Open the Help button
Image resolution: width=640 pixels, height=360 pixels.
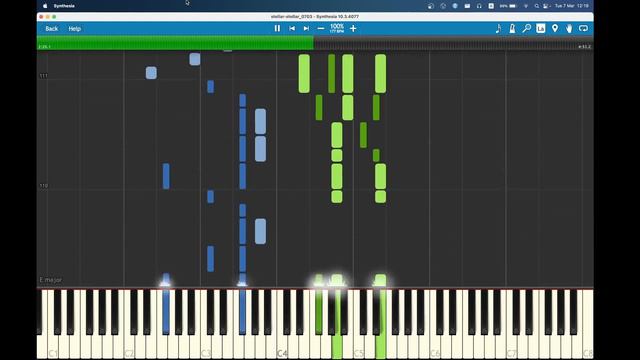75,29
